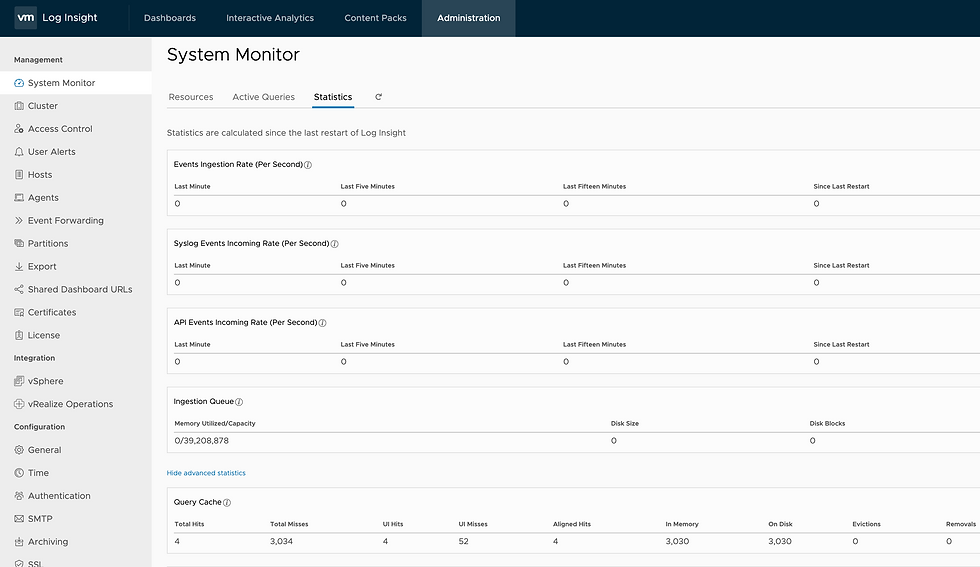Switch to the Resources tab
980x567 pixels.
pyautogui.click(x=191, y=97)
